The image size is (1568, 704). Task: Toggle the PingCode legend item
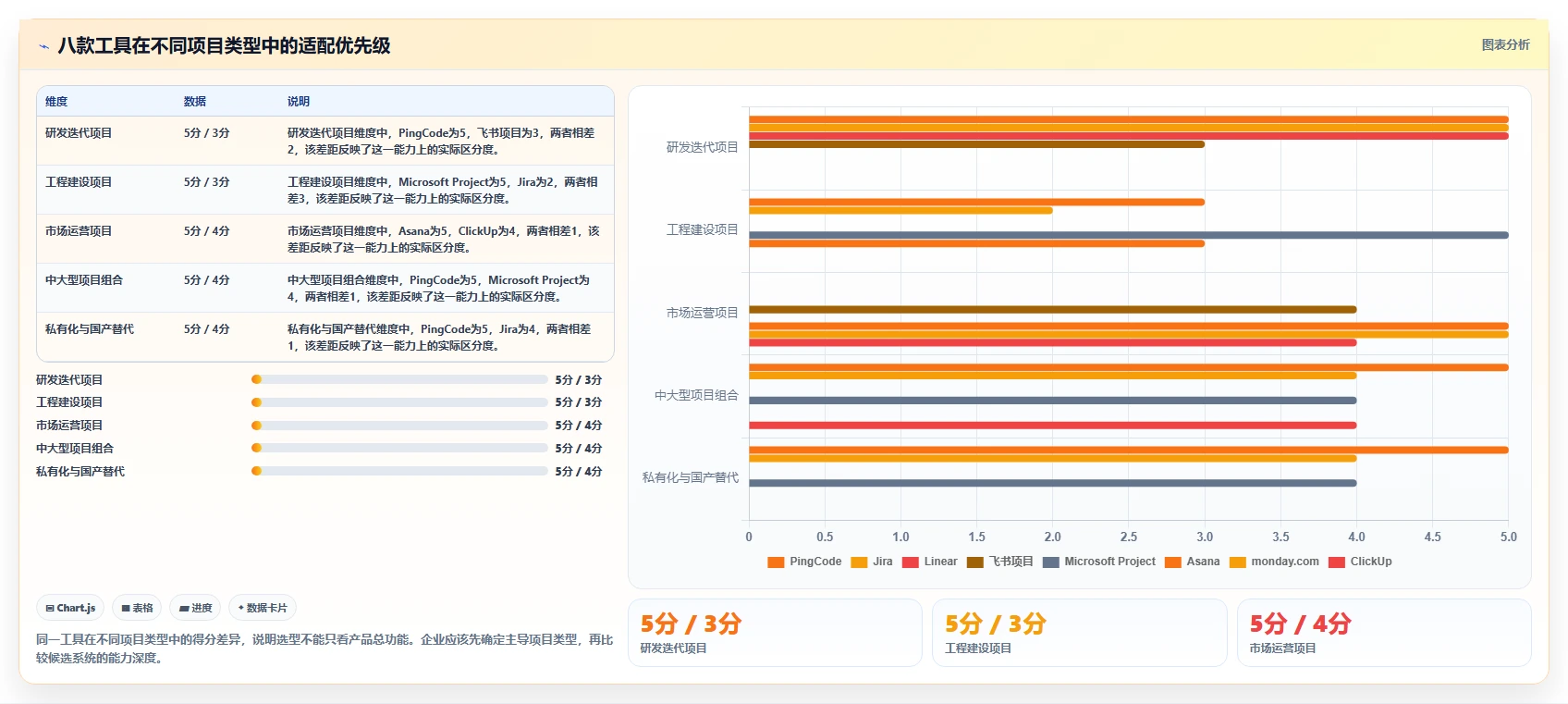point(804,562)
